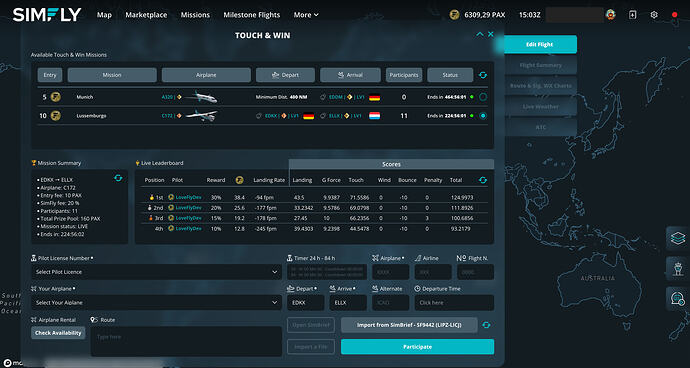Open the Missions menu
Screen dimensions: 690x368
click(x=195, y=15)
